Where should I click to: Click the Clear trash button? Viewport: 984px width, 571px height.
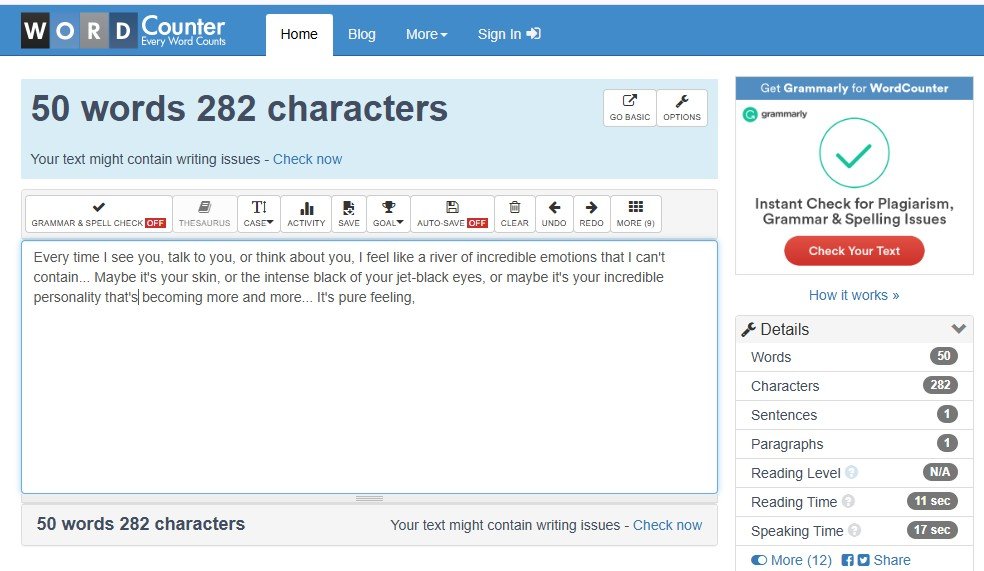click(515, 214)
